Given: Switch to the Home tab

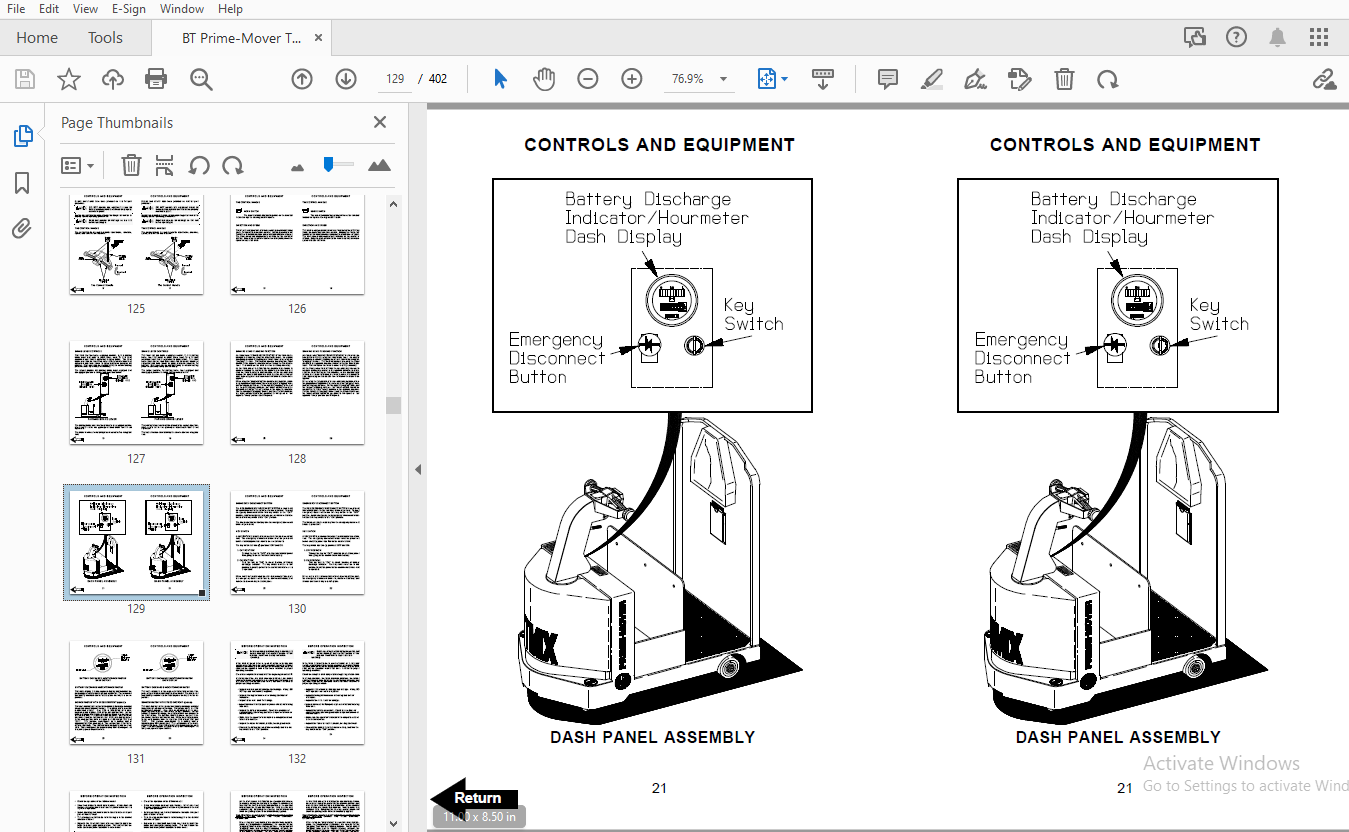Looking at the screenshot, I should tap(37, 38).
